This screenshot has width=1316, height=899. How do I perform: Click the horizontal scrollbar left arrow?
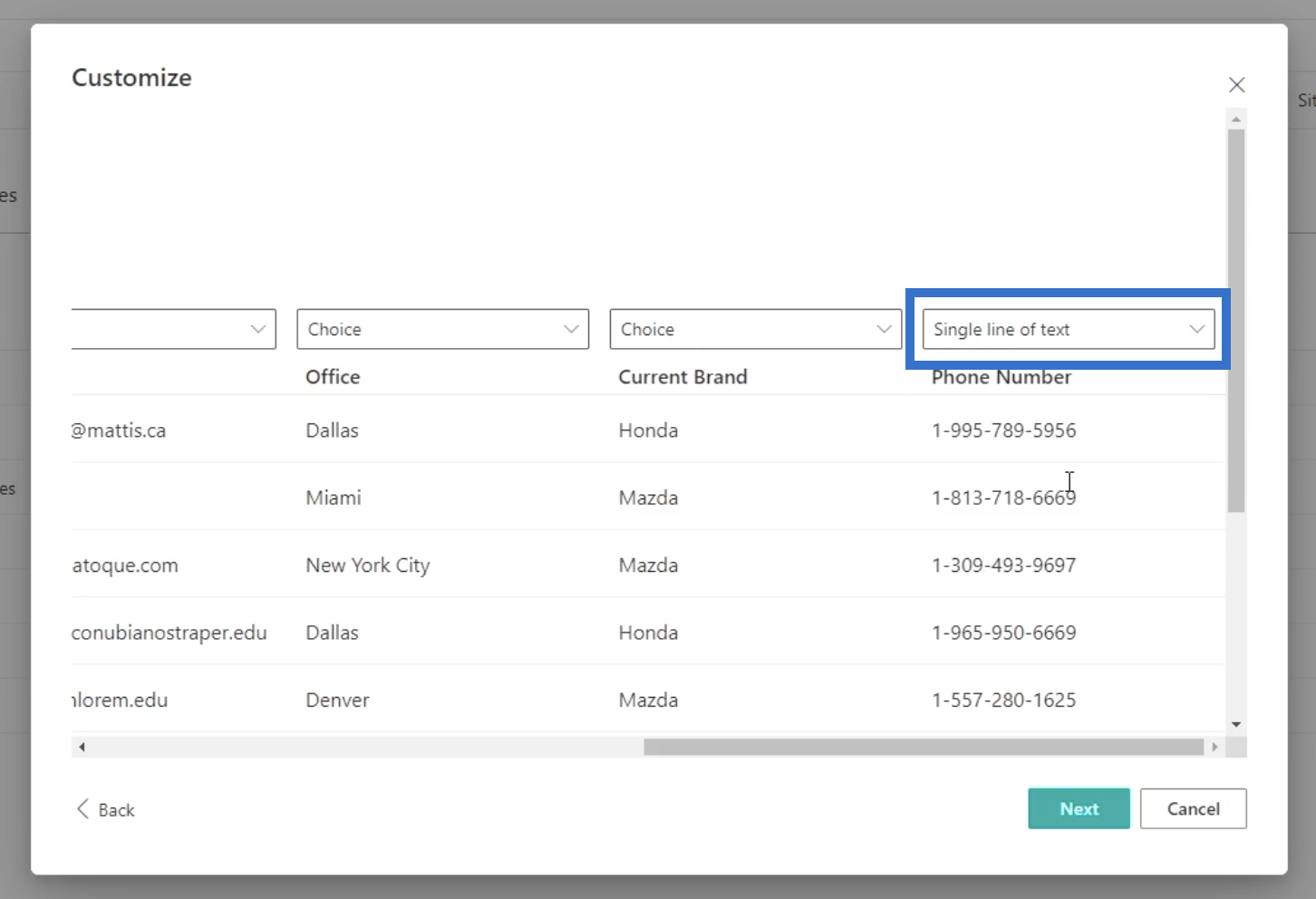(82, 747)
